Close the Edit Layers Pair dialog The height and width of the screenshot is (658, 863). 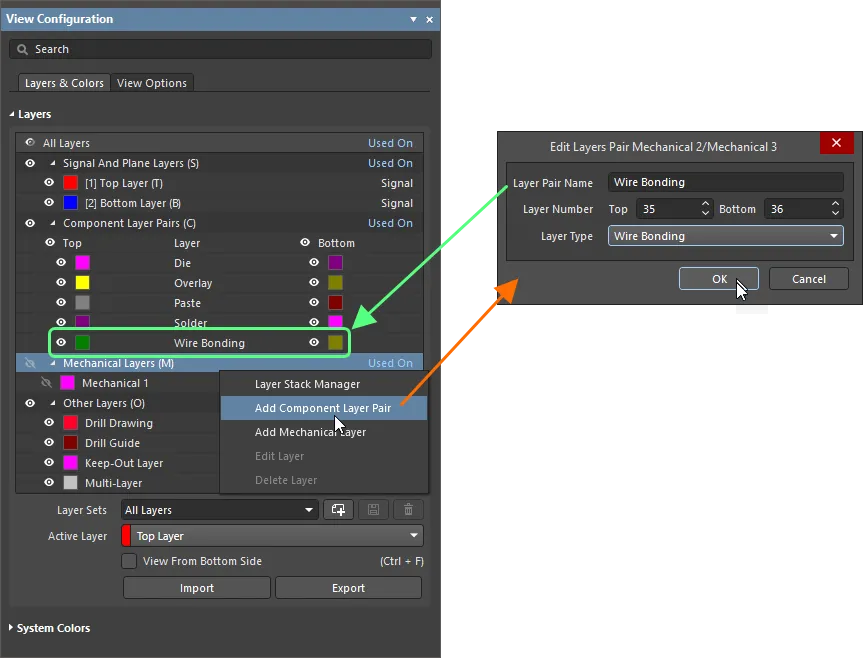click(x=836, y=144)
